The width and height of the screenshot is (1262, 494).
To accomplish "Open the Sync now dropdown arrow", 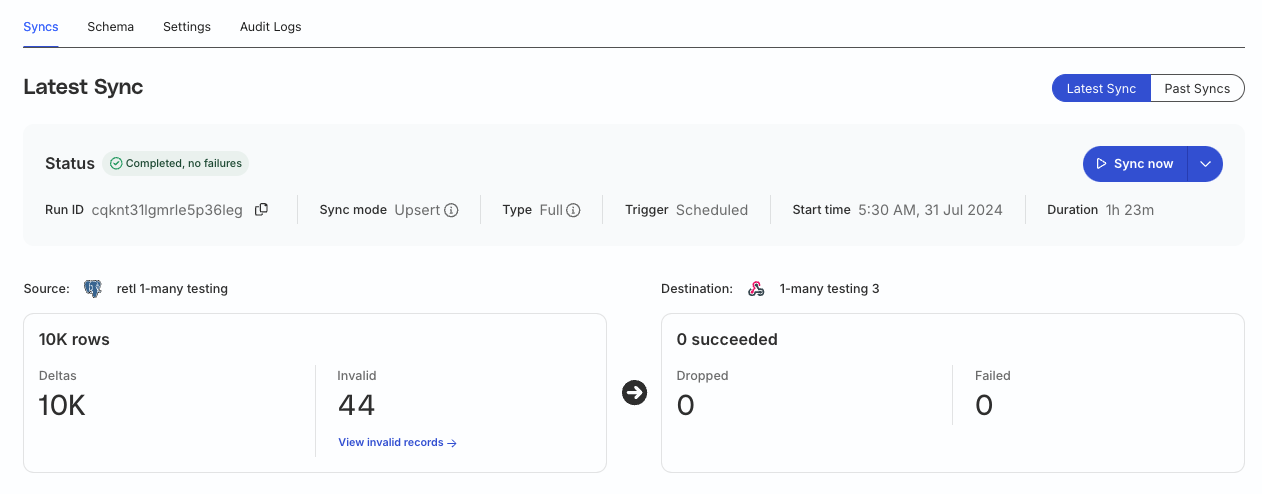I will (1205, 164).
